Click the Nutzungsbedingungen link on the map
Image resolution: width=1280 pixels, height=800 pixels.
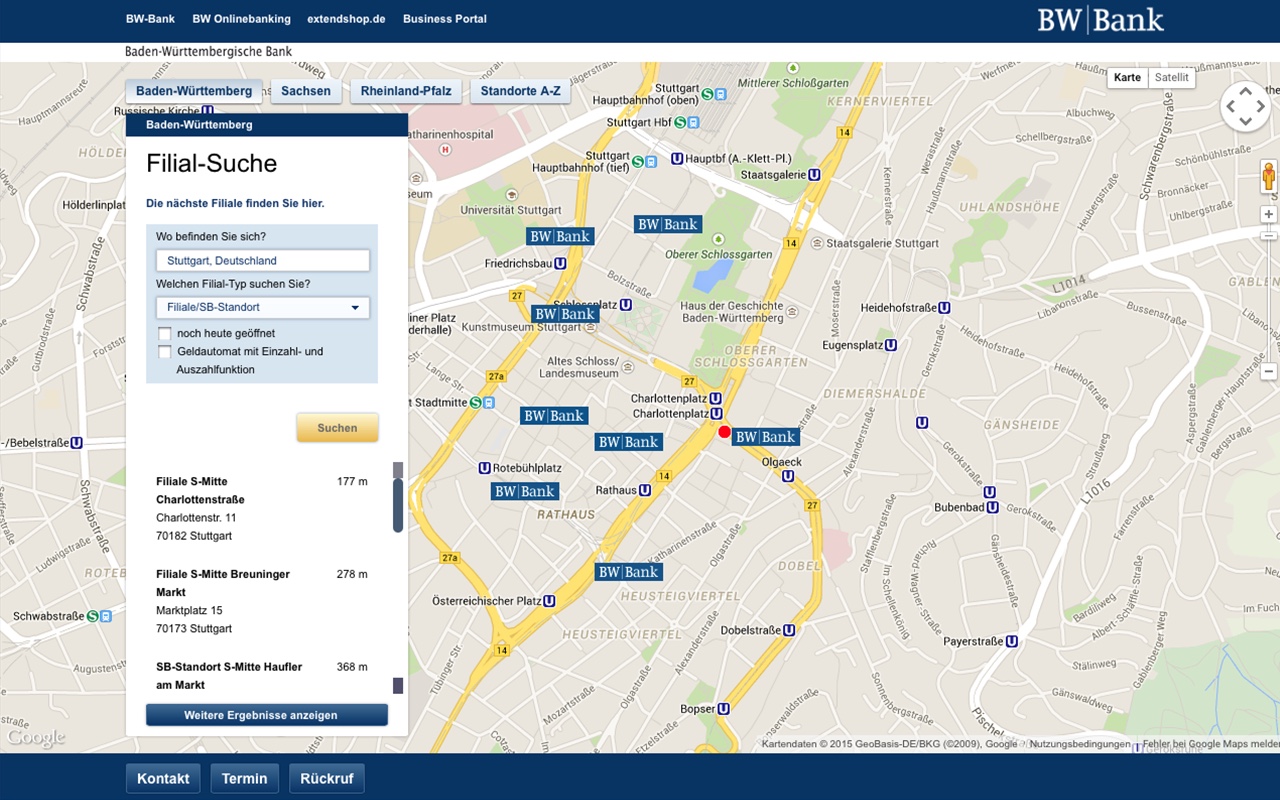[1080, 744]
